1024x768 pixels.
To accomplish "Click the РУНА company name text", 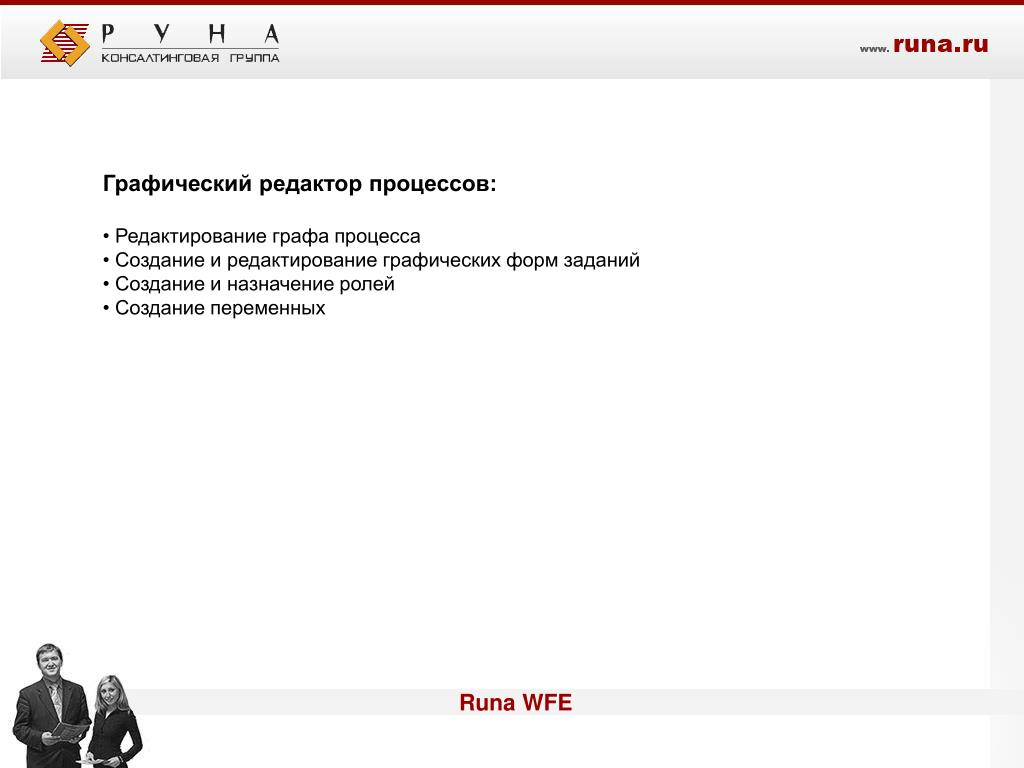I will pyautogui.click(x=191, y=33).
